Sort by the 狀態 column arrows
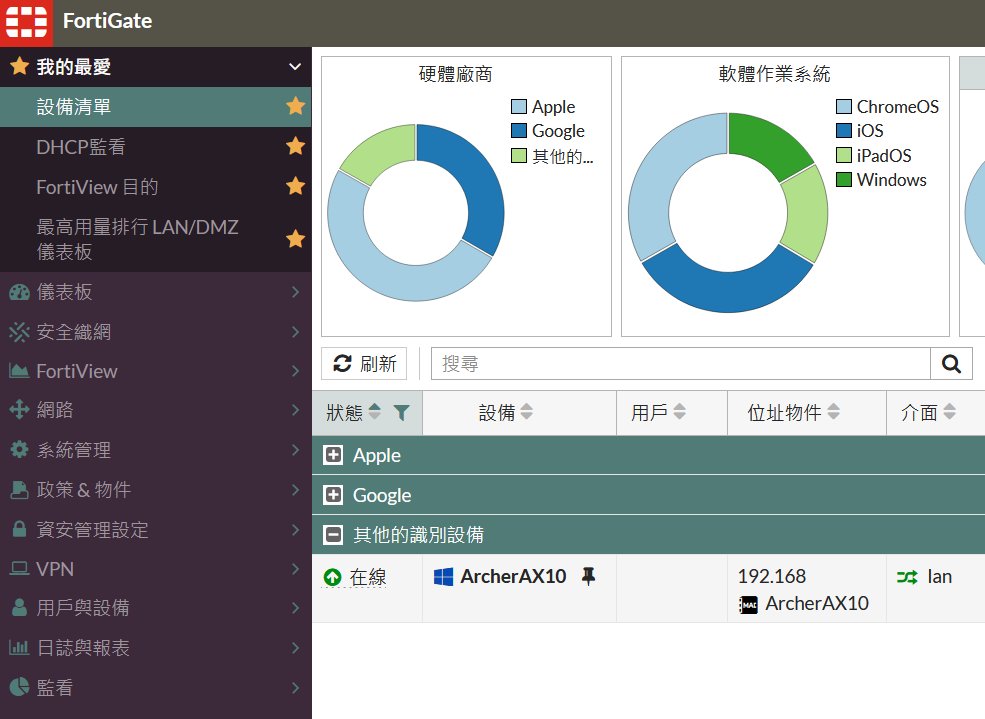 pyautogui.click(x=374, y=412)
